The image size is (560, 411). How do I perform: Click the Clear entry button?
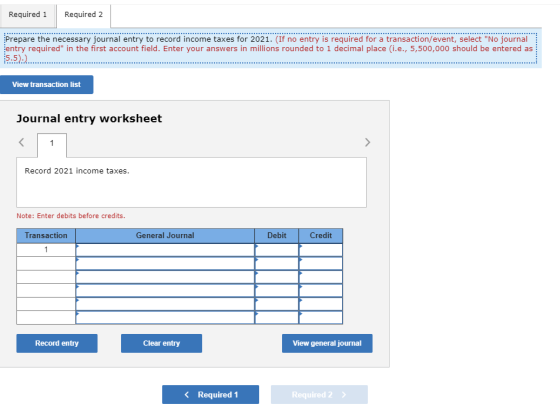pyautogui.click(x=161, y=344)
